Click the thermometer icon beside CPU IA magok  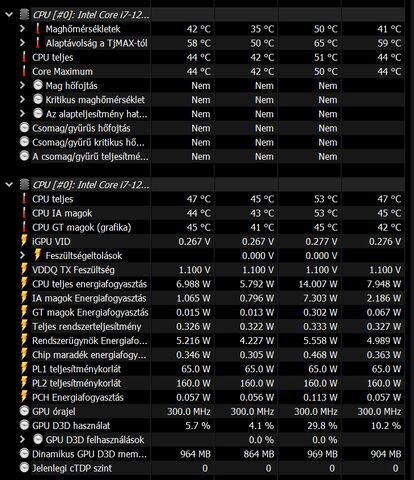tap(24, 213)
